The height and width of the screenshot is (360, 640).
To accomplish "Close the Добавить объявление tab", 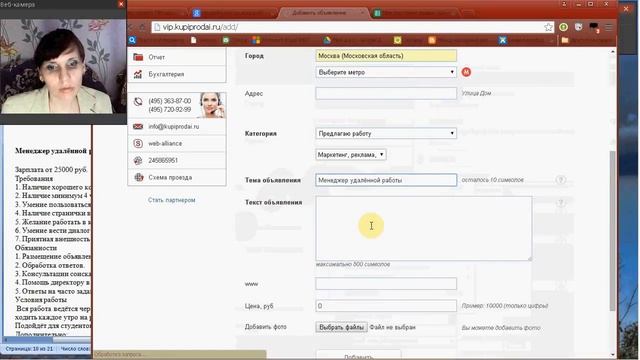I will pyautogui.click(x=362, y=13).
